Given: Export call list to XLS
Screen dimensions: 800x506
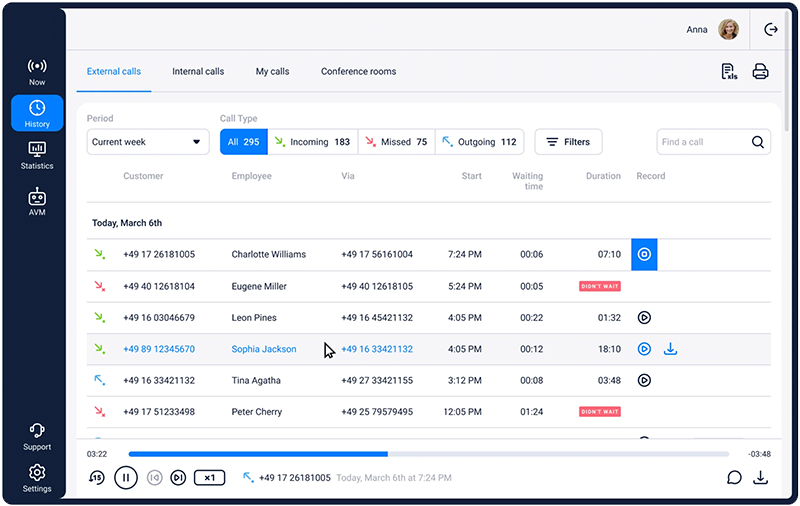Looking at the screenshot, I should [728, 72].
